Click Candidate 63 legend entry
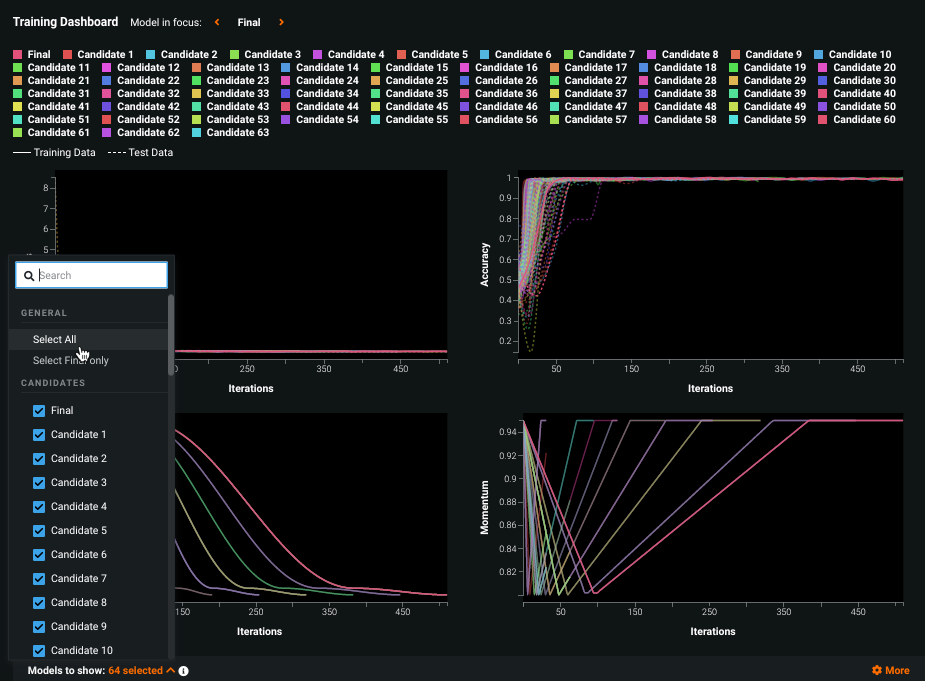925x681 pixels. pyautogui.click(x=237, y=133)
